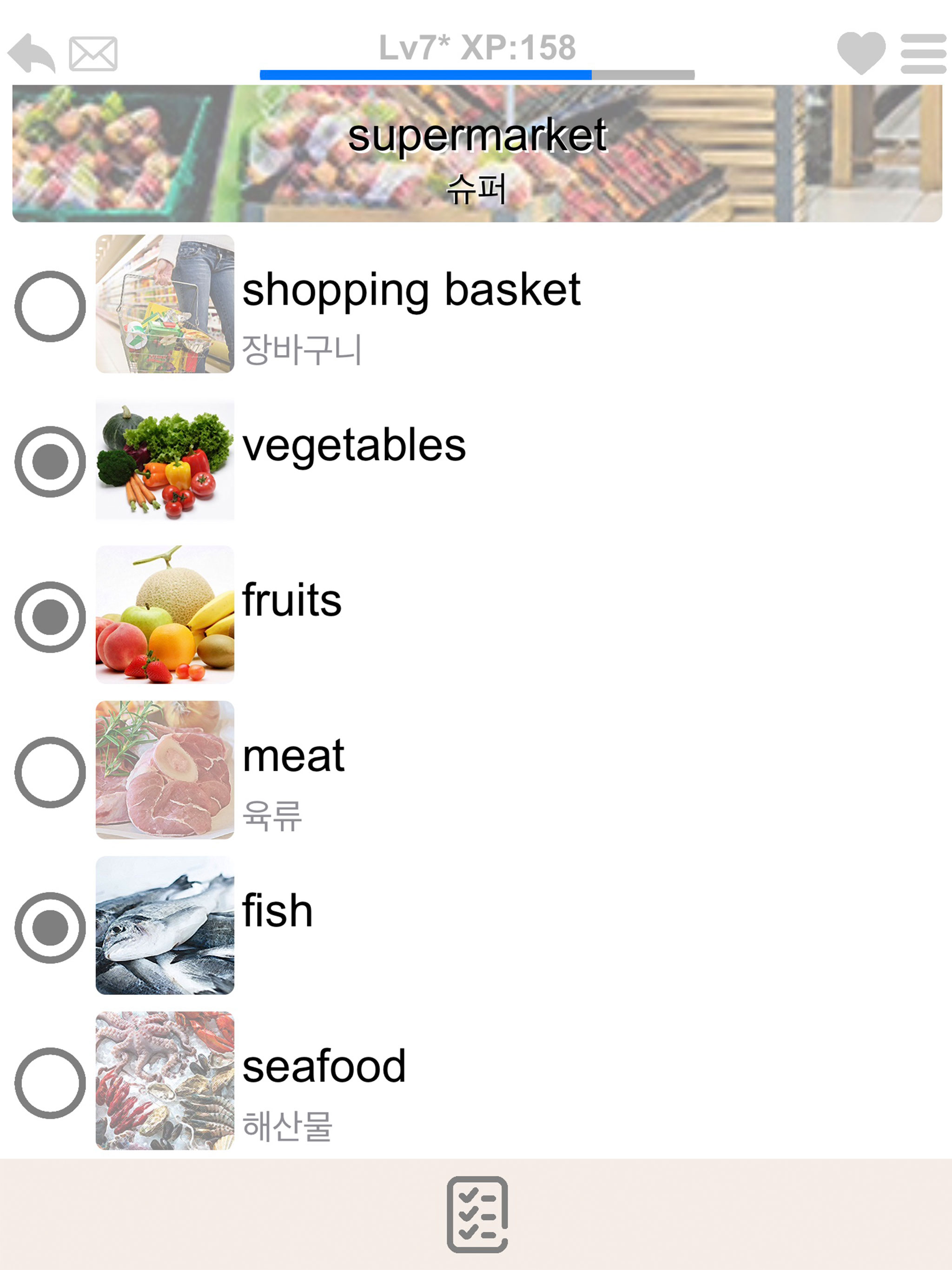Click the Lv7 XP:158 level text
This screenshot has width=952, height=1270.
coord(476,47)
